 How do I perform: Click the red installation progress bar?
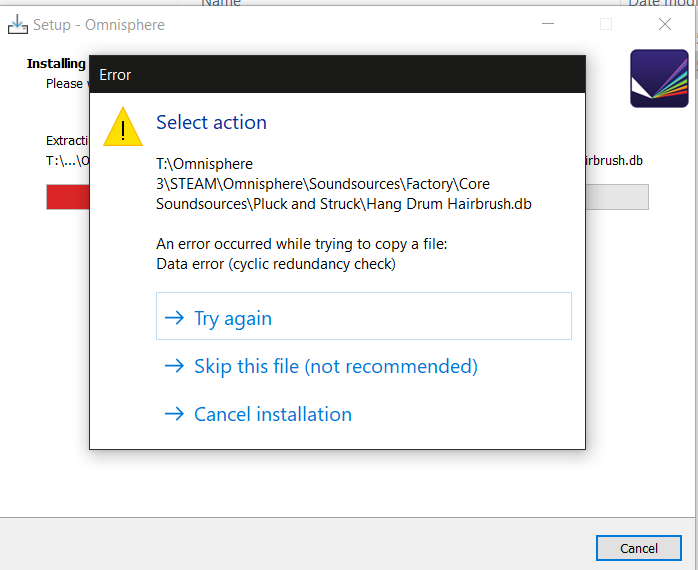click(68, 197)
